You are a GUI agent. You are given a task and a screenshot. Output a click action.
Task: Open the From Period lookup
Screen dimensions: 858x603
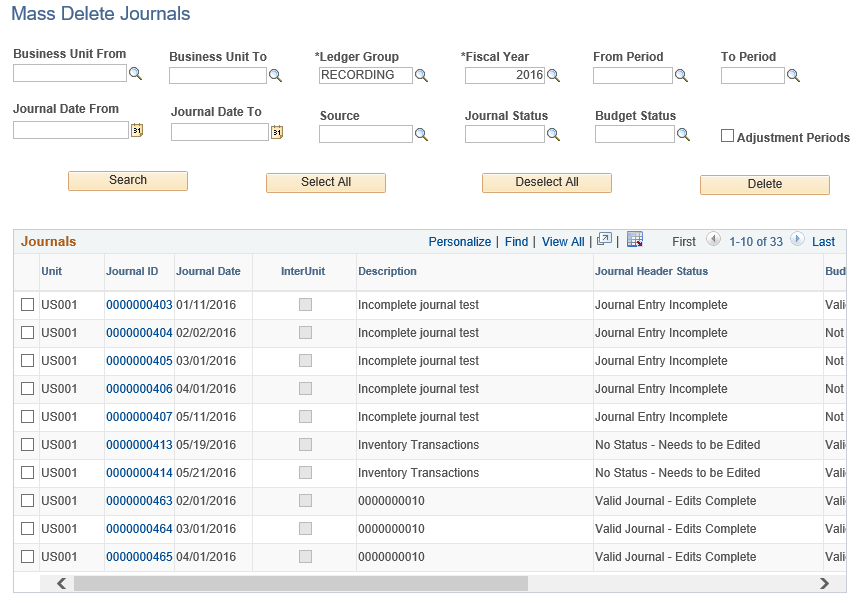tap(681, 75)
